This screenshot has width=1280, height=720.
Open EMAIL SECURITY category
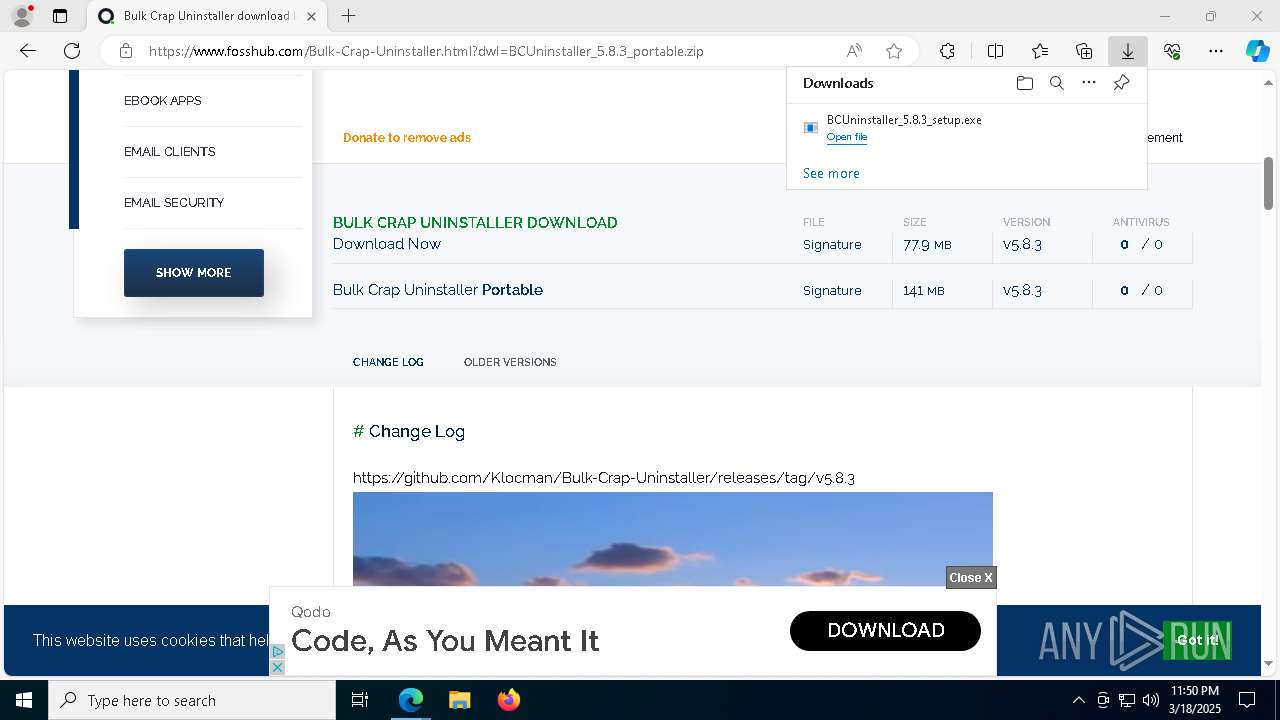tap(174, 203)
